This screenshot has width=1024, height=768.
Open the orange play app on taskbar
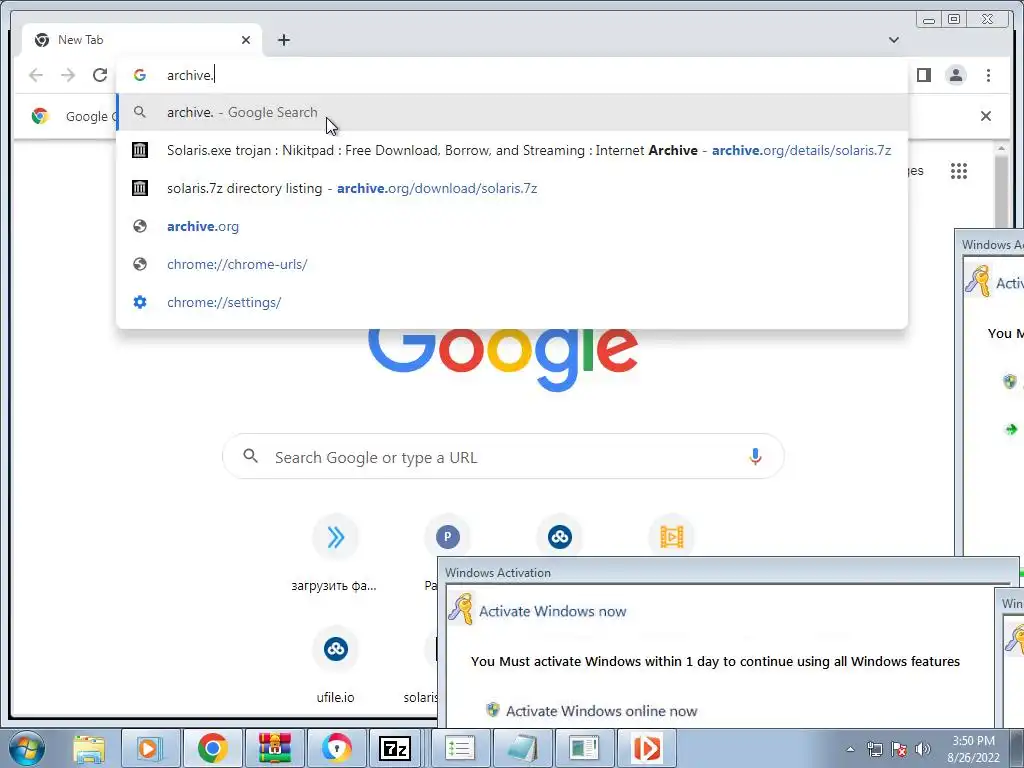(647, 748)
